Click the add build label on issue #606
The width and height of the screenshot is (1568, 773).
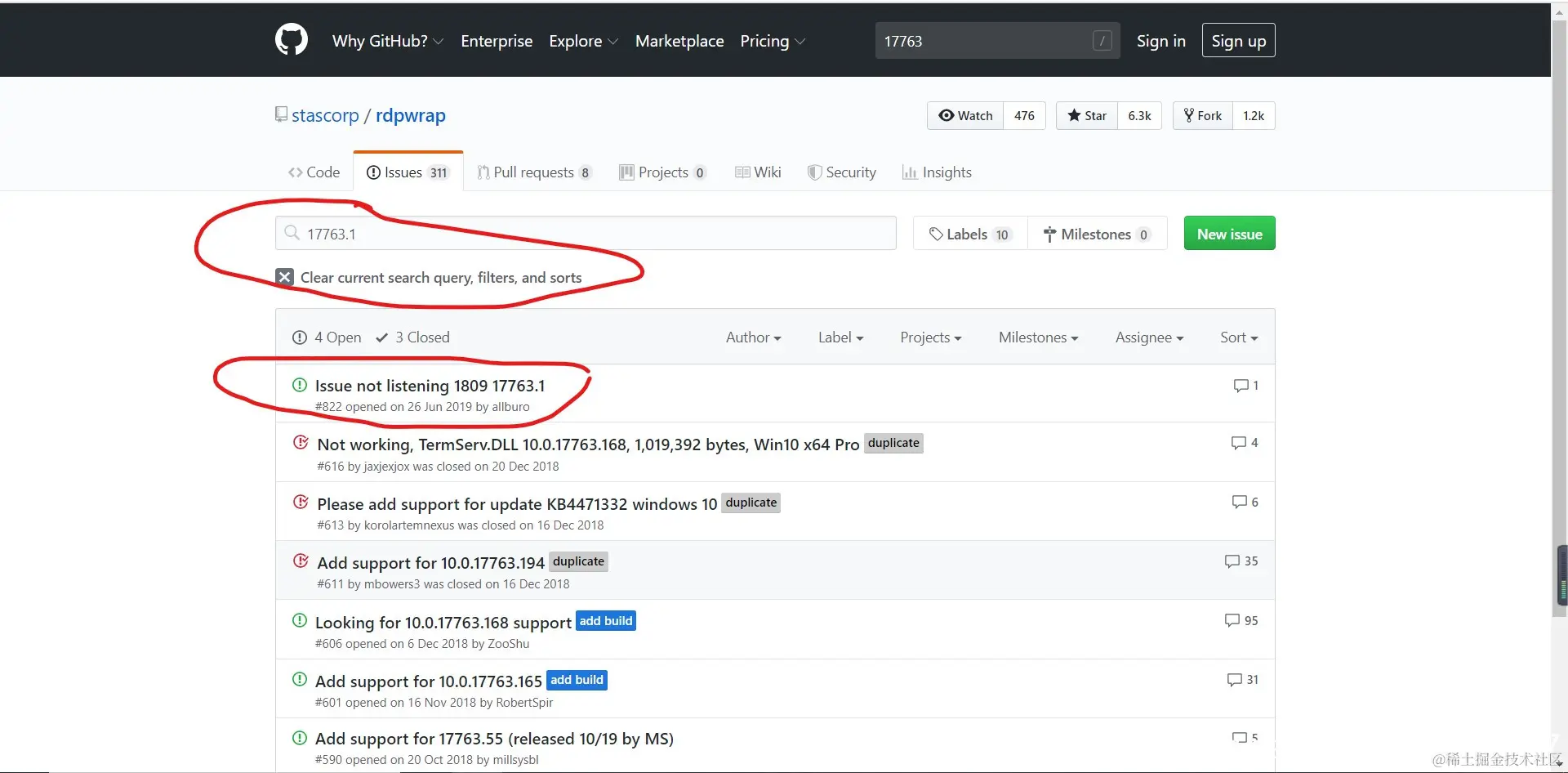[x=606, y=621]
